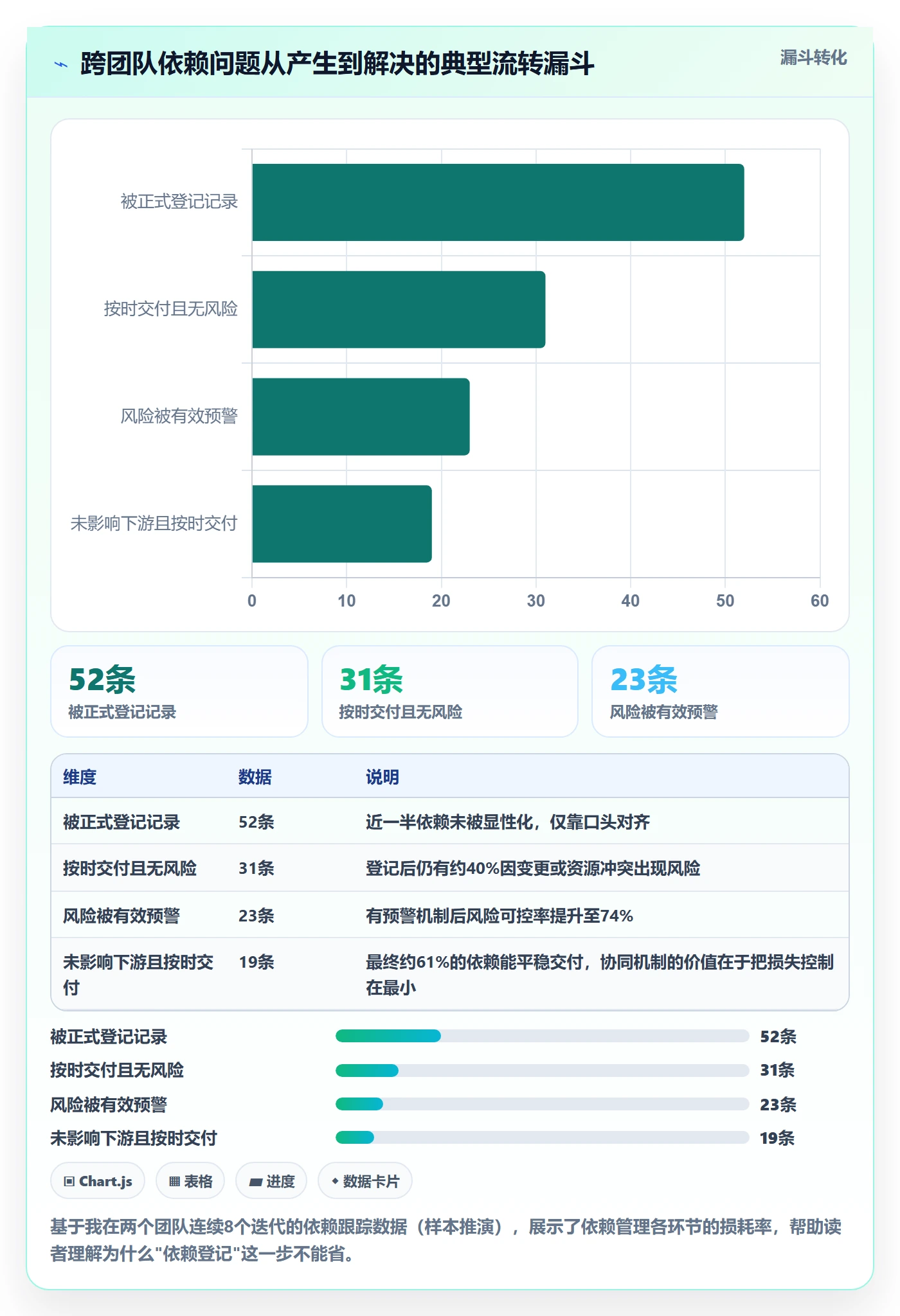
Task: Click the 被正式登记记录 progress bar
Action: (x=543, y=1036)
